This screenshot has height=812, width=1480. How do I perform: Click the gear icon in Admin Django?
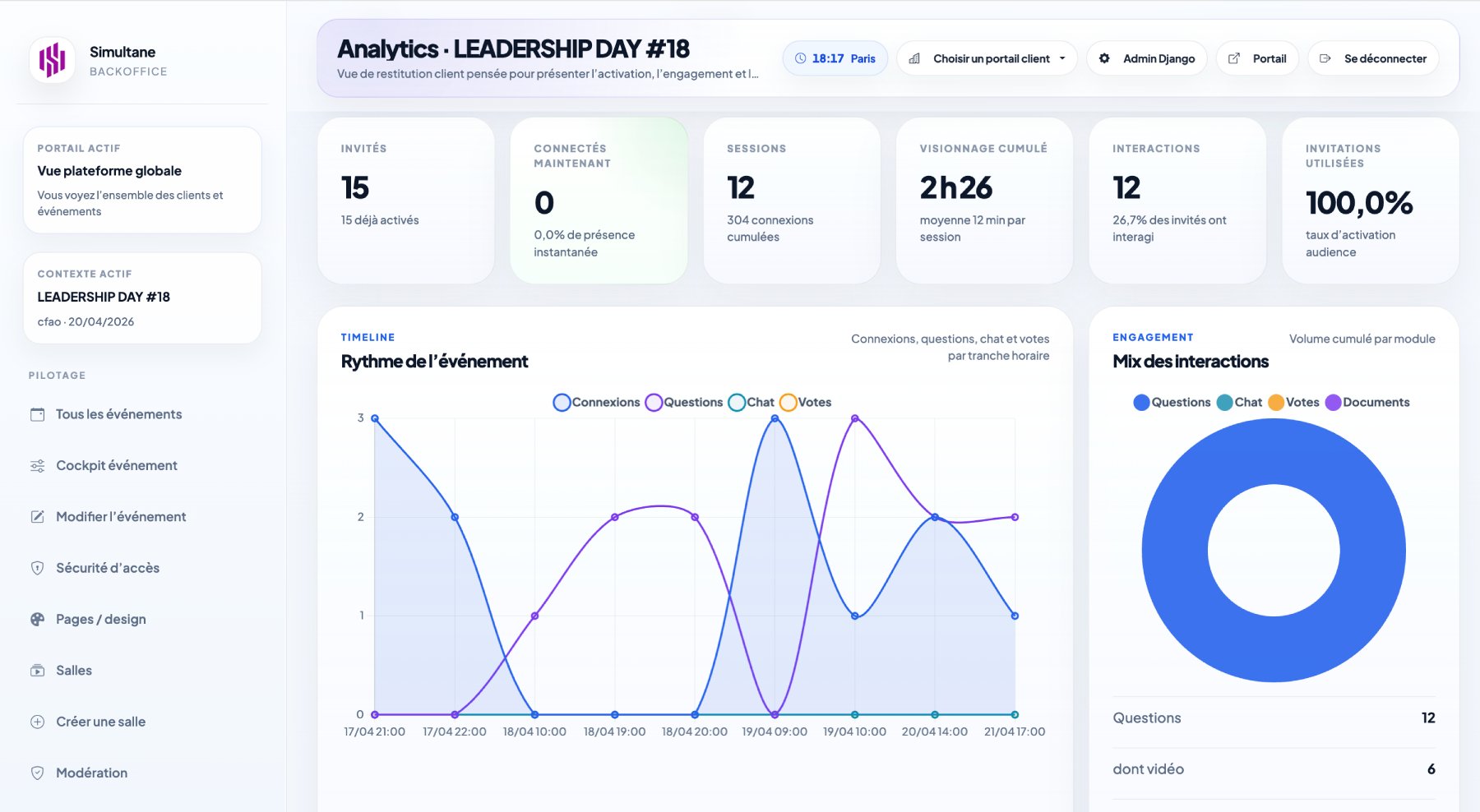click(x=1104, y=58)
